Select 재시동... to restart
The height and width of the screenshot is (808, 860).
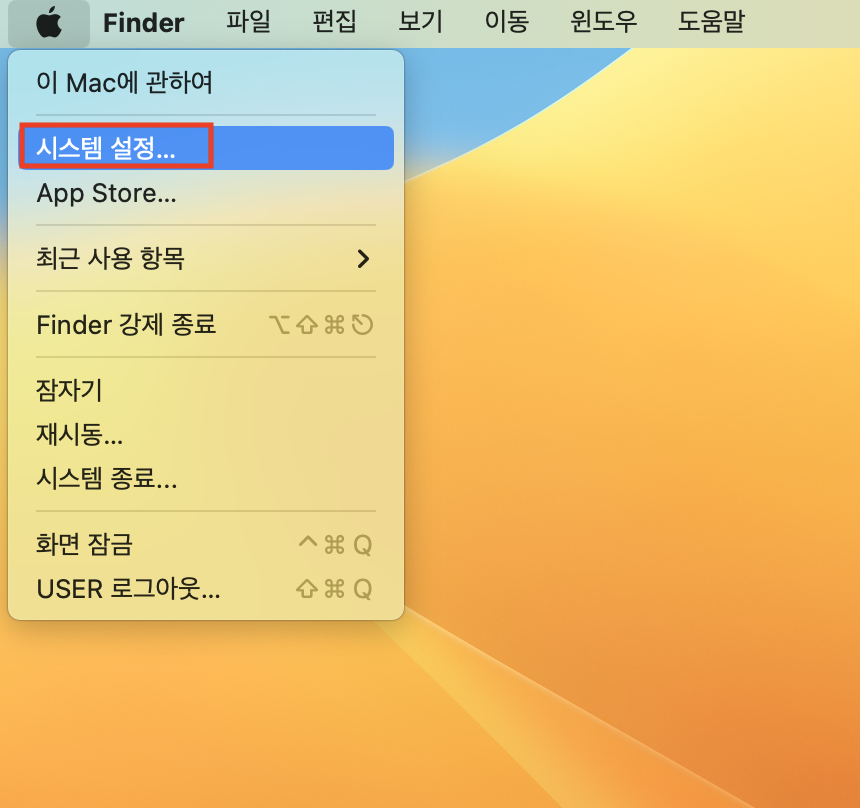coord(206,434)
